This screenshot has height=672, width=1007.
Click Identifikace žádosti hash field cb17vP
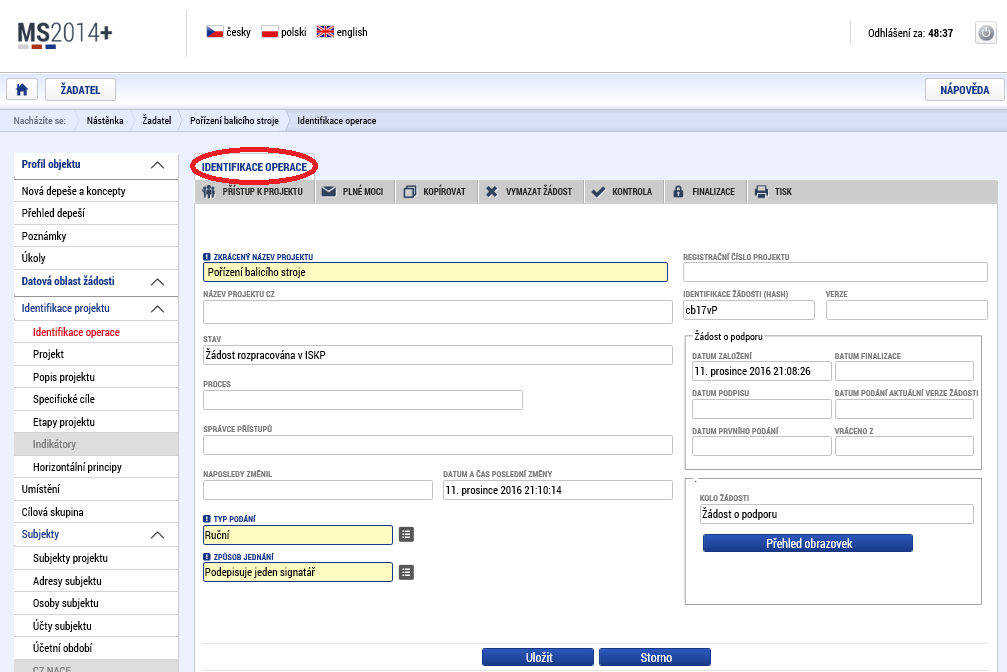749,310
